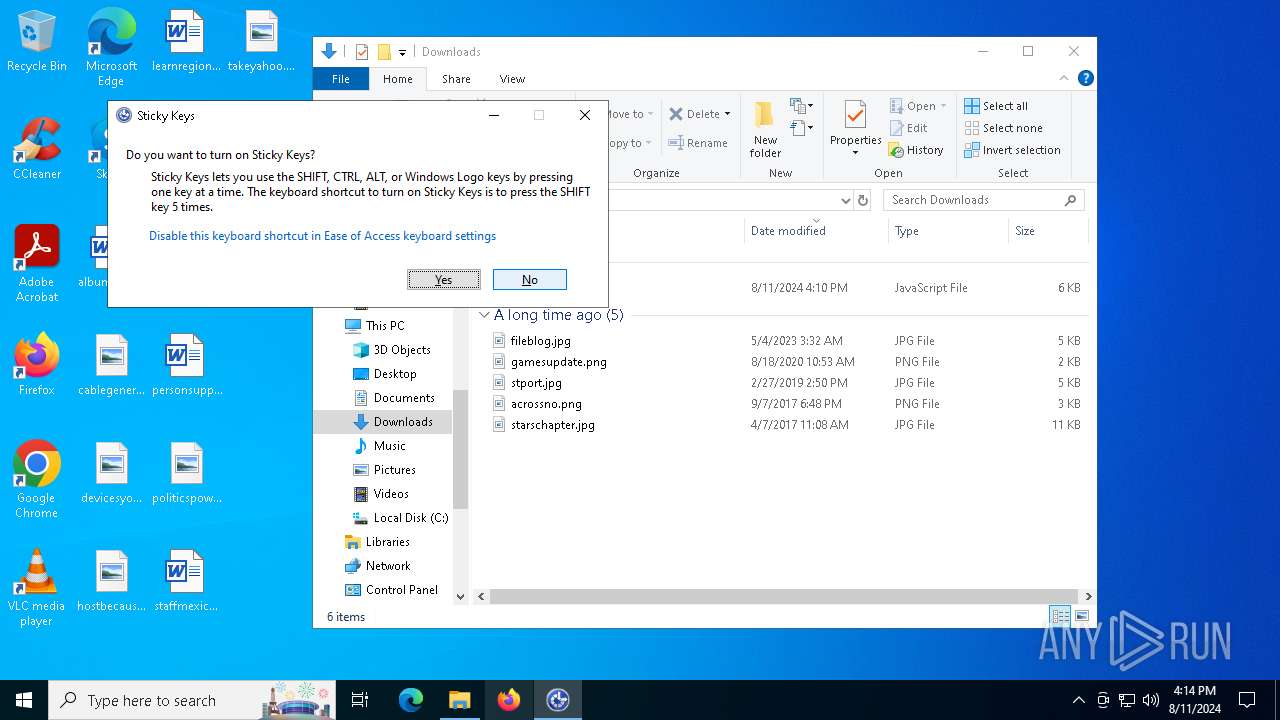The image size is (1280, 720).
Task: Open Firefox from the taskbar
Action: [x=509, y=700]
